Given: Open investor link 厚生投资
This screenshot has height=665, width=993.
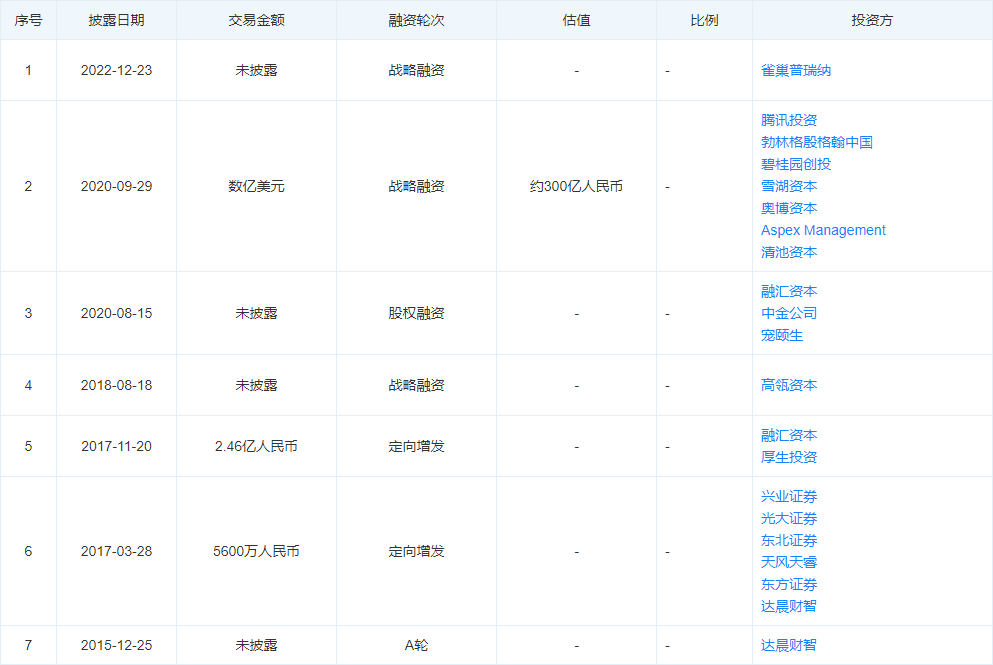Looking at the screenshot, I should [788, 457].
